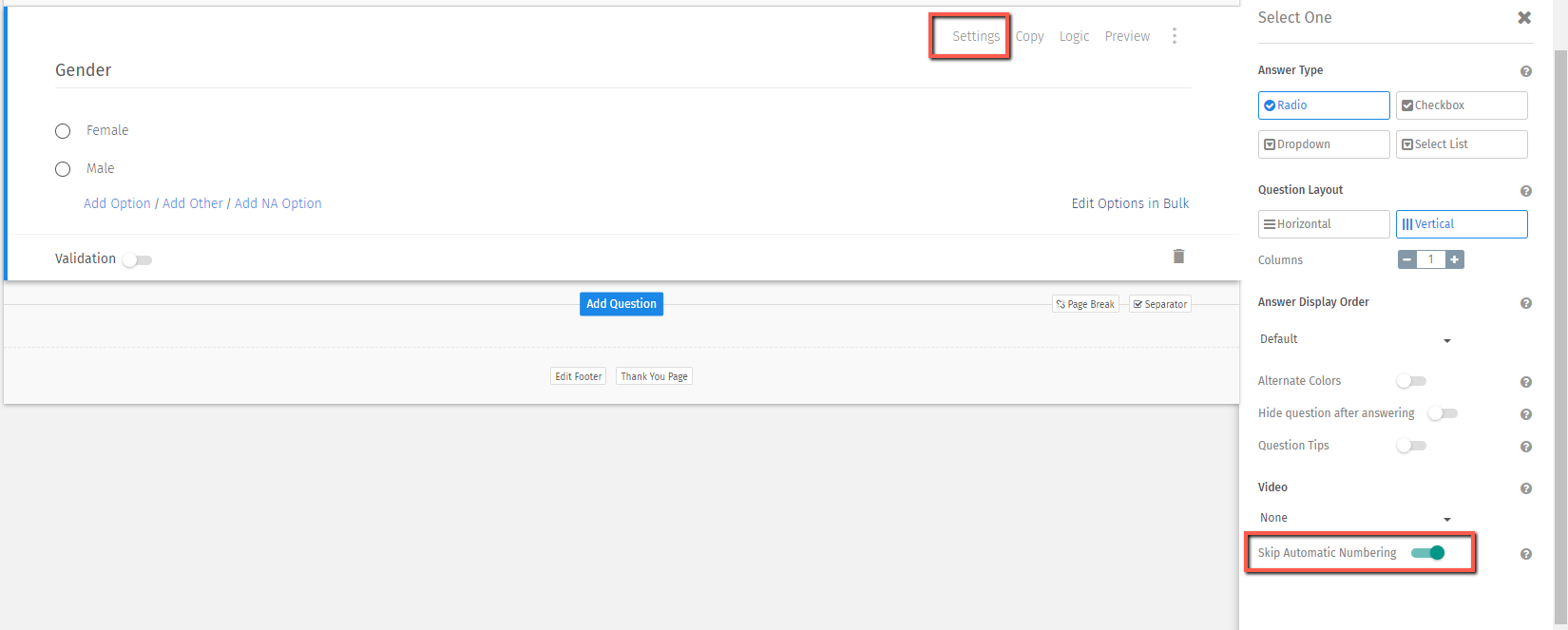This screenshot has width=1568, height=630.
Task: Click the Edit Options in Bulk link
Action: [1130, 203]
